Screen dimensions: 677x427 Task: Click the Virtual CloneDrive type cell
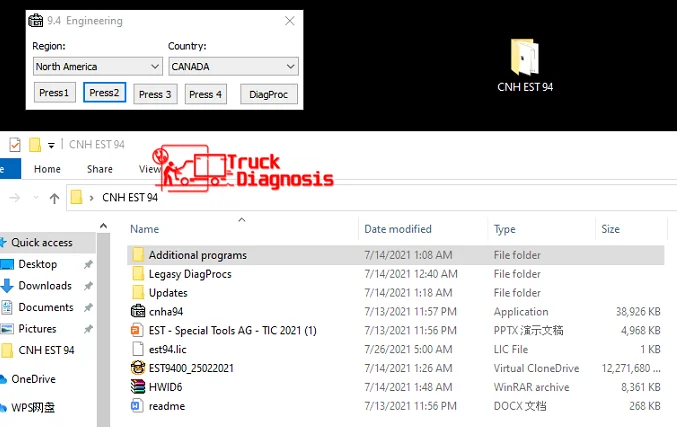pos(536,368)
